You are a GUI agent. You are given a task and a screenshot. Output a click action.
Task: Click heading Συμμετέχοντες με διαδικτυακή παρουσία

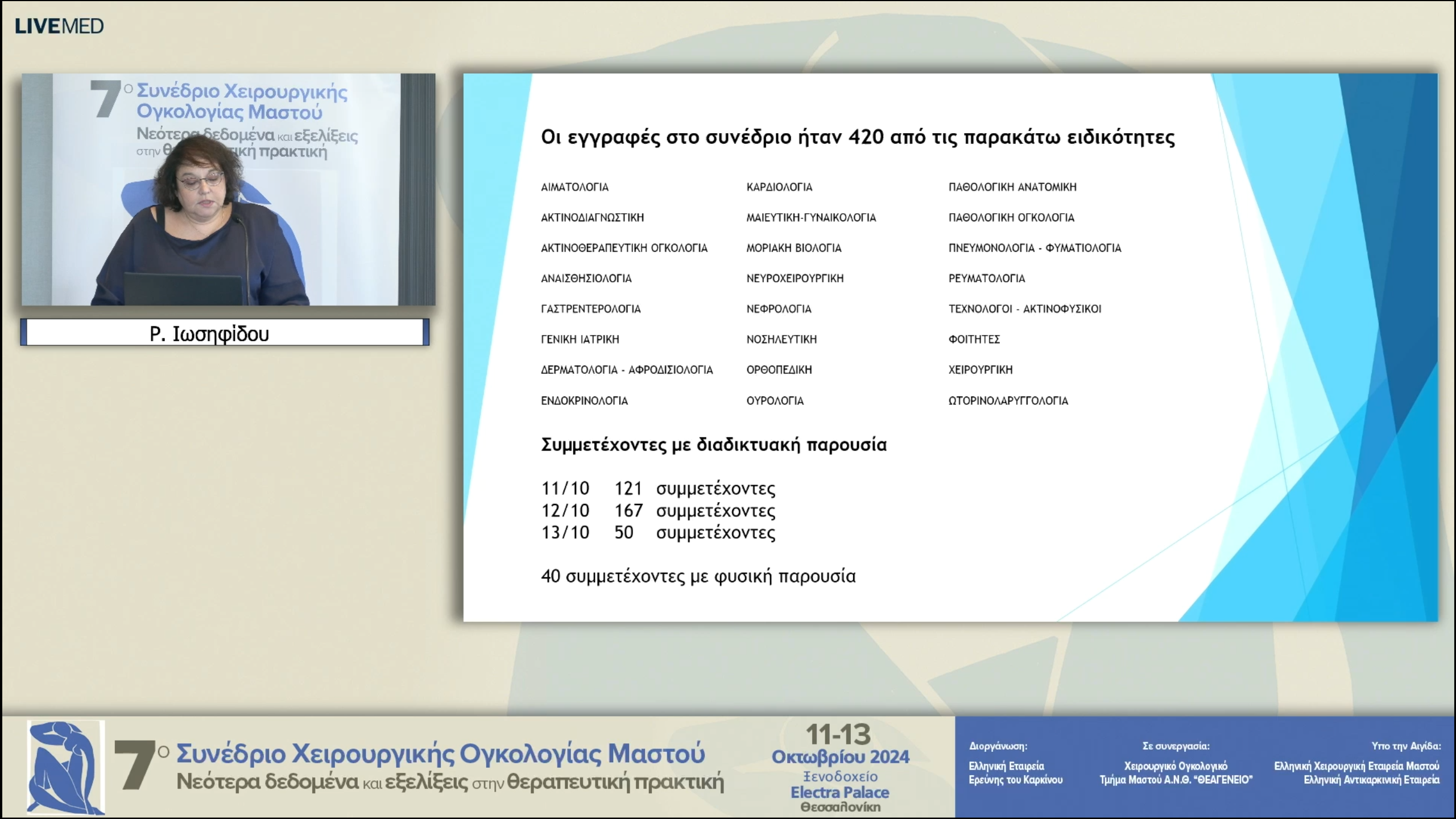(x=714, y=445)
